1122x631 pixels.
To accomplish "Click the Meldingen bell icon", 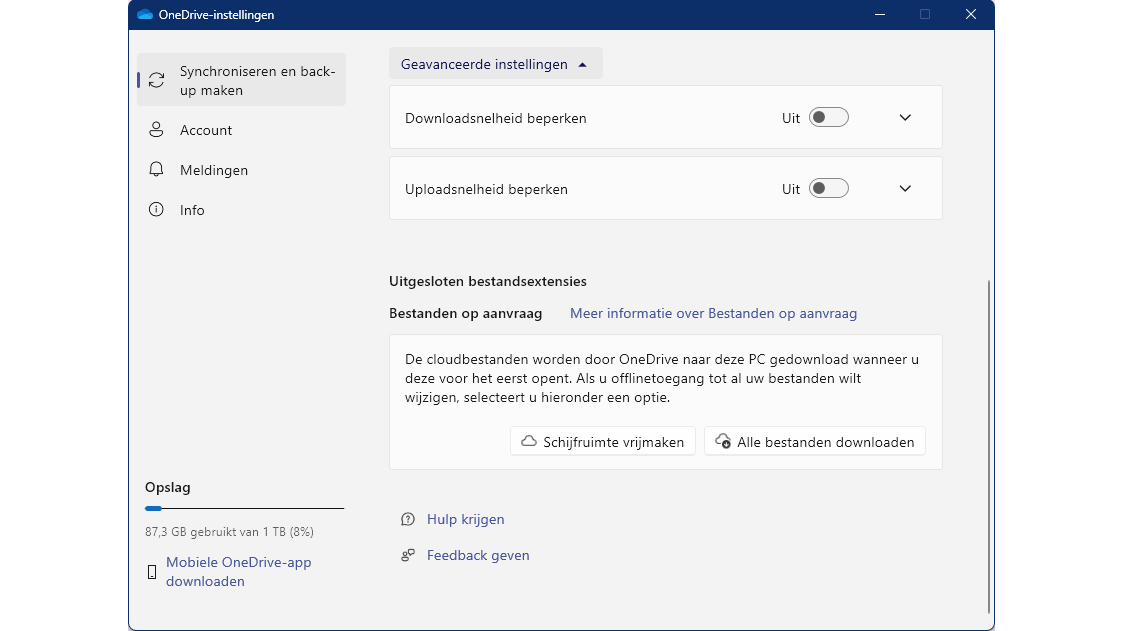I will pos(156,170).
